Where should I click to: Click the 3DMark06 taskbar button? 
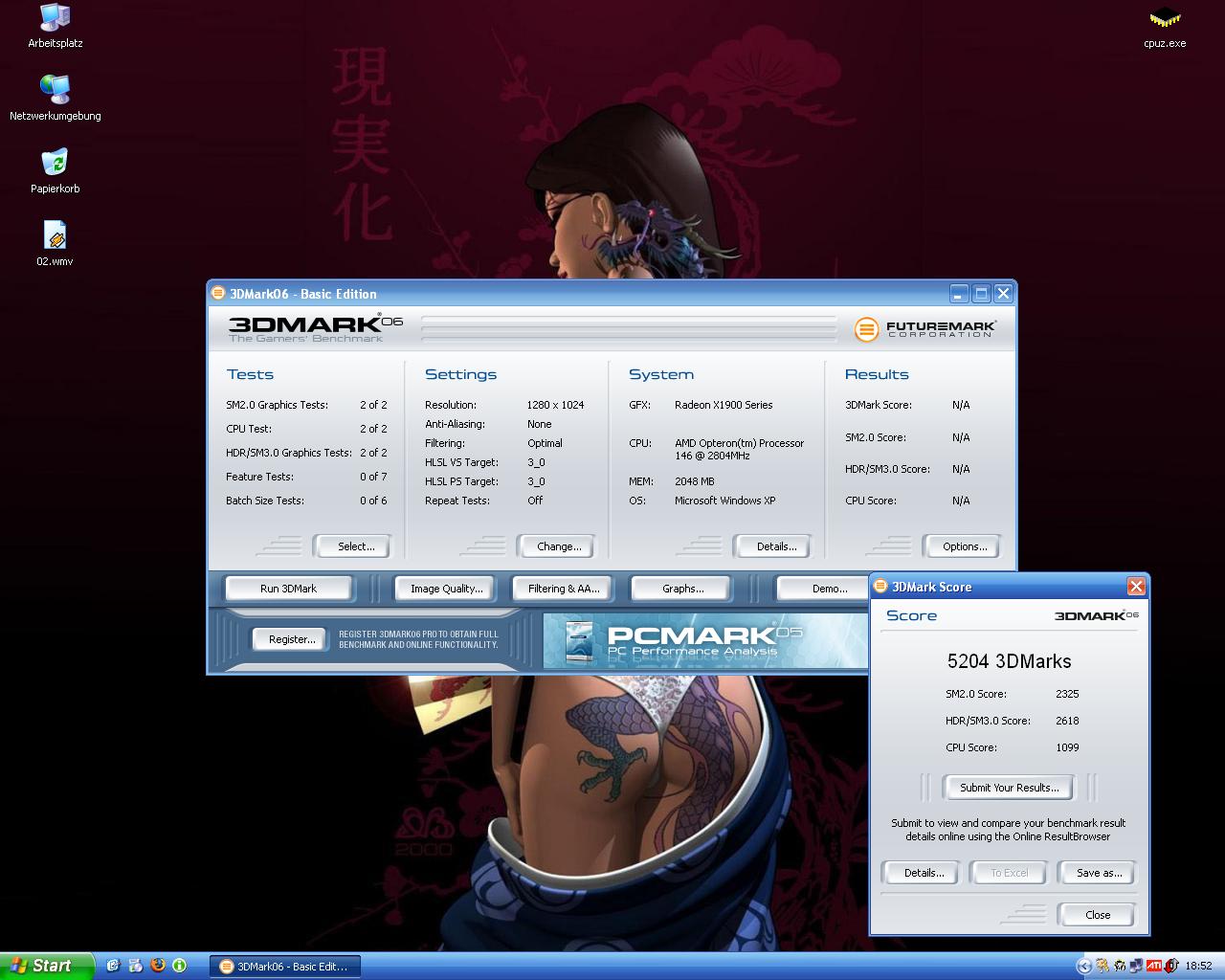coord(284,967)
